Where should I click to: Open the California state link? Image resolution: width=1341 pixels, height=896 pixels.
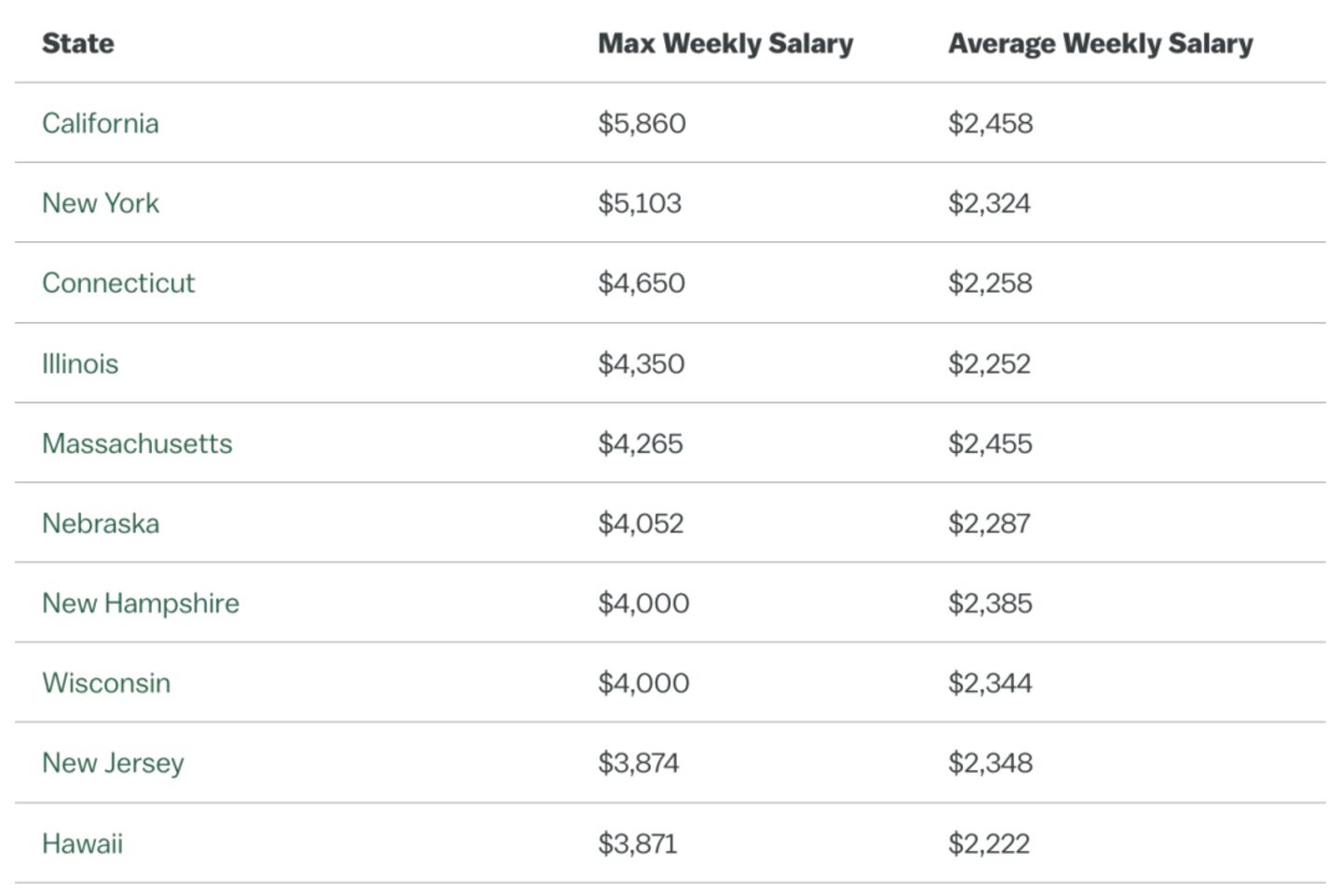pyautogui.click(x=101, y=123)
